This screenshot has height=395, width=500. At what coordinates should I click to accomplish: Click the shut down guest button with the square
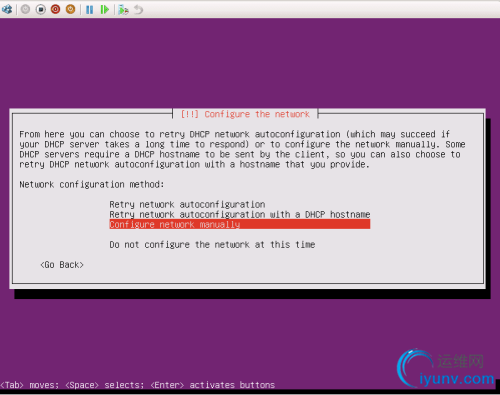pos(41,9)
